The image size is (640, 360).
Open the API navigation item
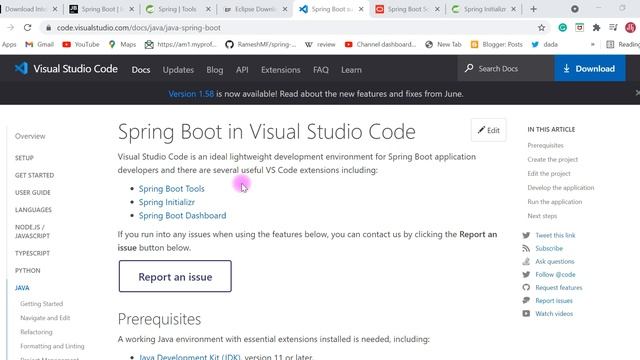pyautogui.click(x=242, y=70)
